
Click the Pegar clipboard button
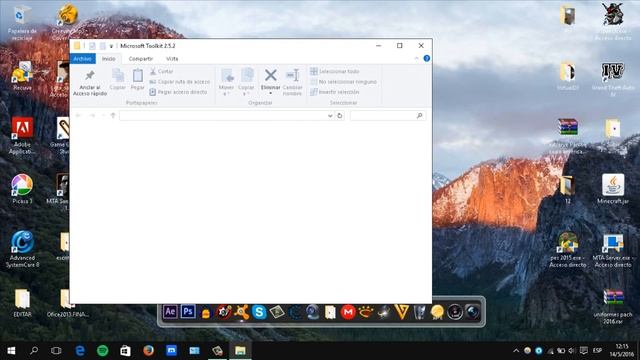point(138,80)
